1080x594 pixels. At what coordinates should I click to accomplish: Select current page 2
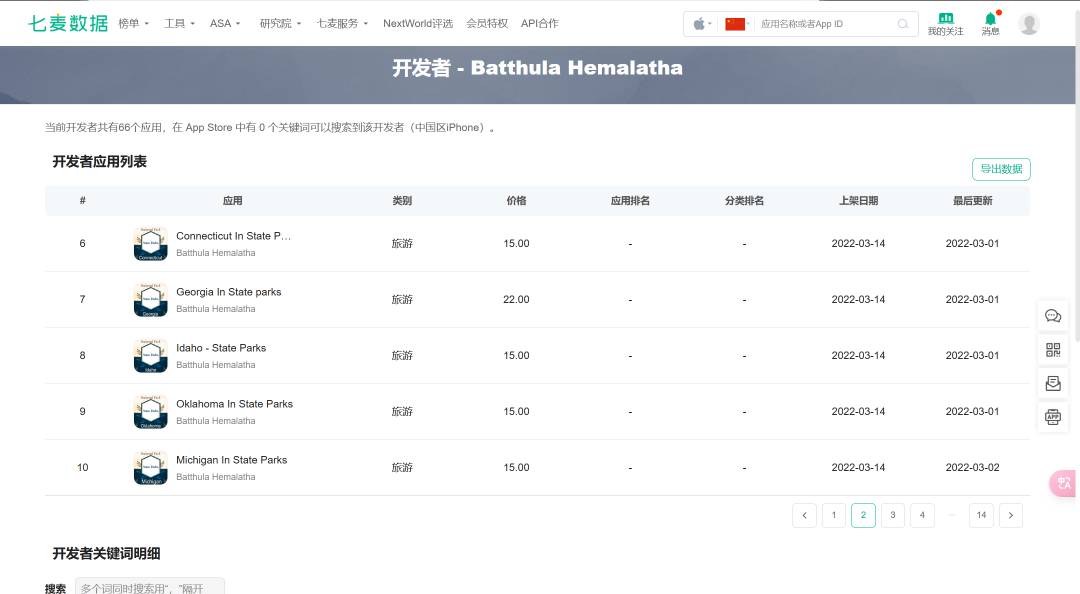[863, 515]
